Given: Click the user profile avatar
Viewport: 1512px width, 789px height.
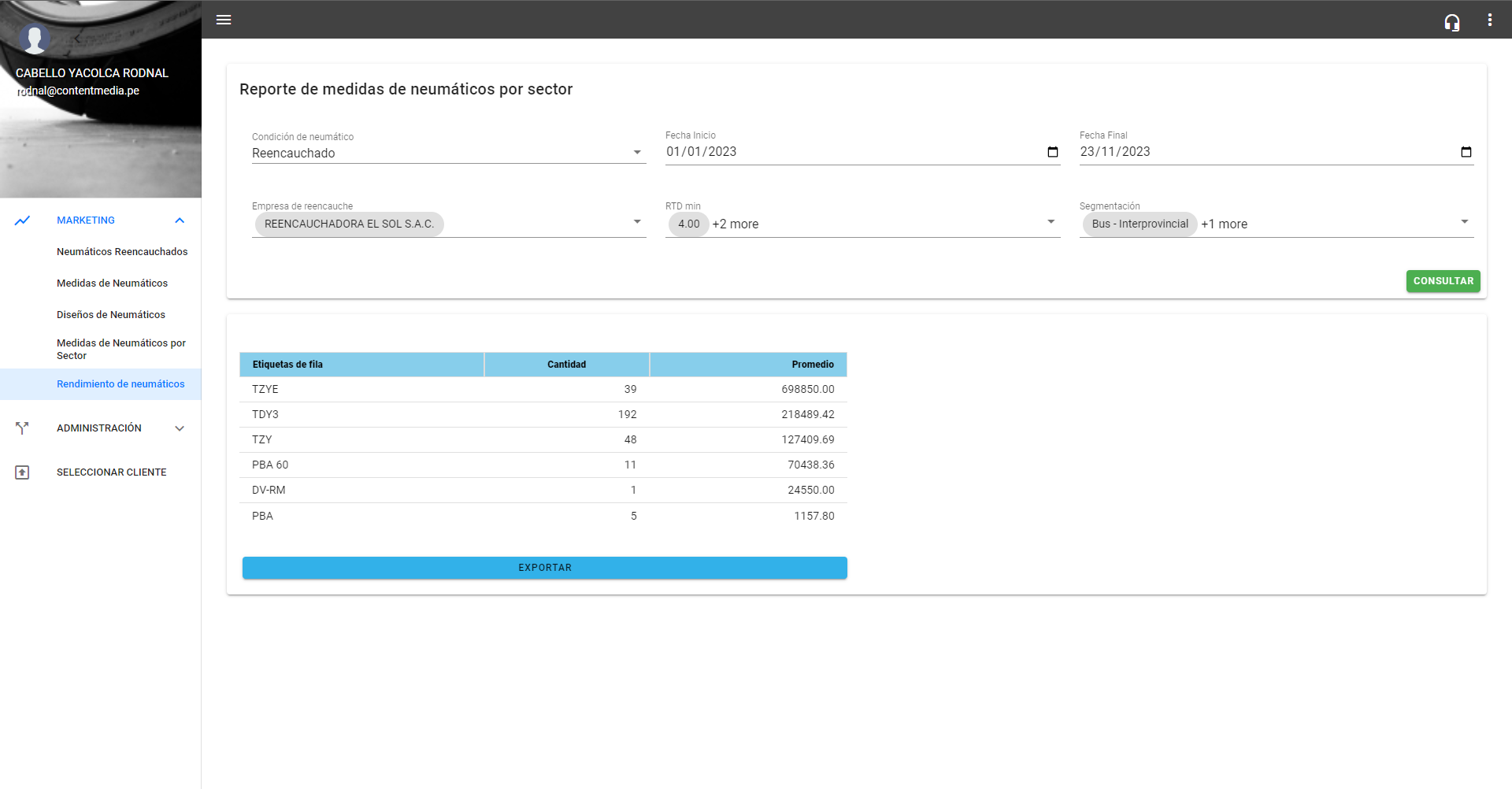Looking at the screenshot, I should (35, 38).
